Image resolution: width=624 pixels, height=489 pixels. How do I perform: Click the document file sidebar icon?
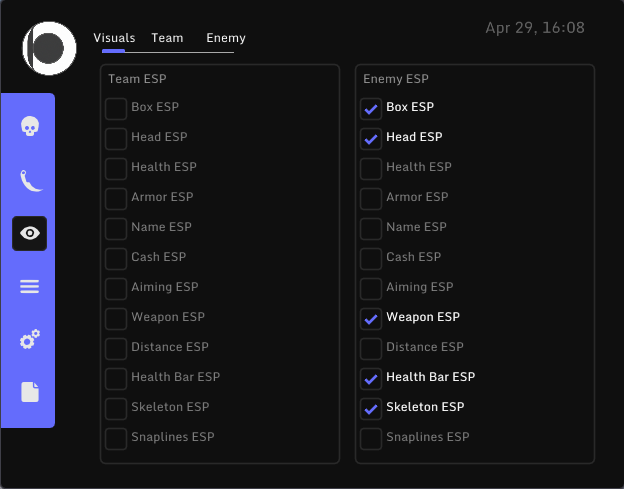point(29,392)
